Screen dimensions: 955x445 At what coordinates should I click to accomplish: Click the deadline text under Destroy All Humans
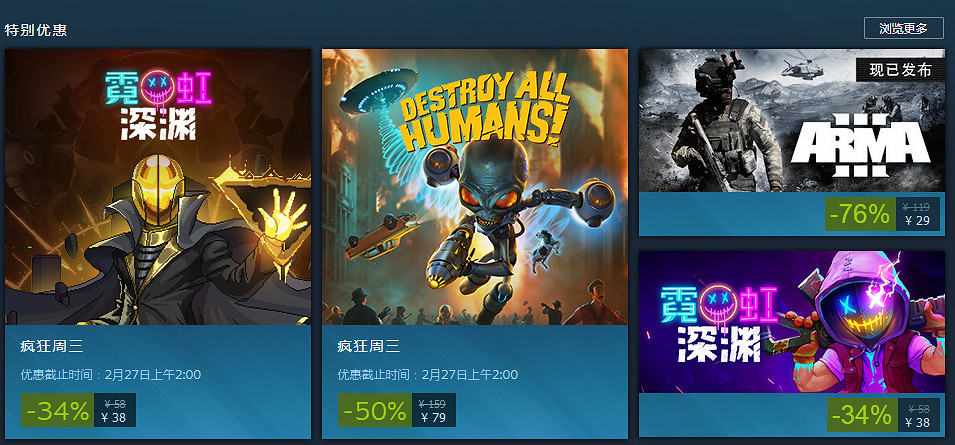428,374
